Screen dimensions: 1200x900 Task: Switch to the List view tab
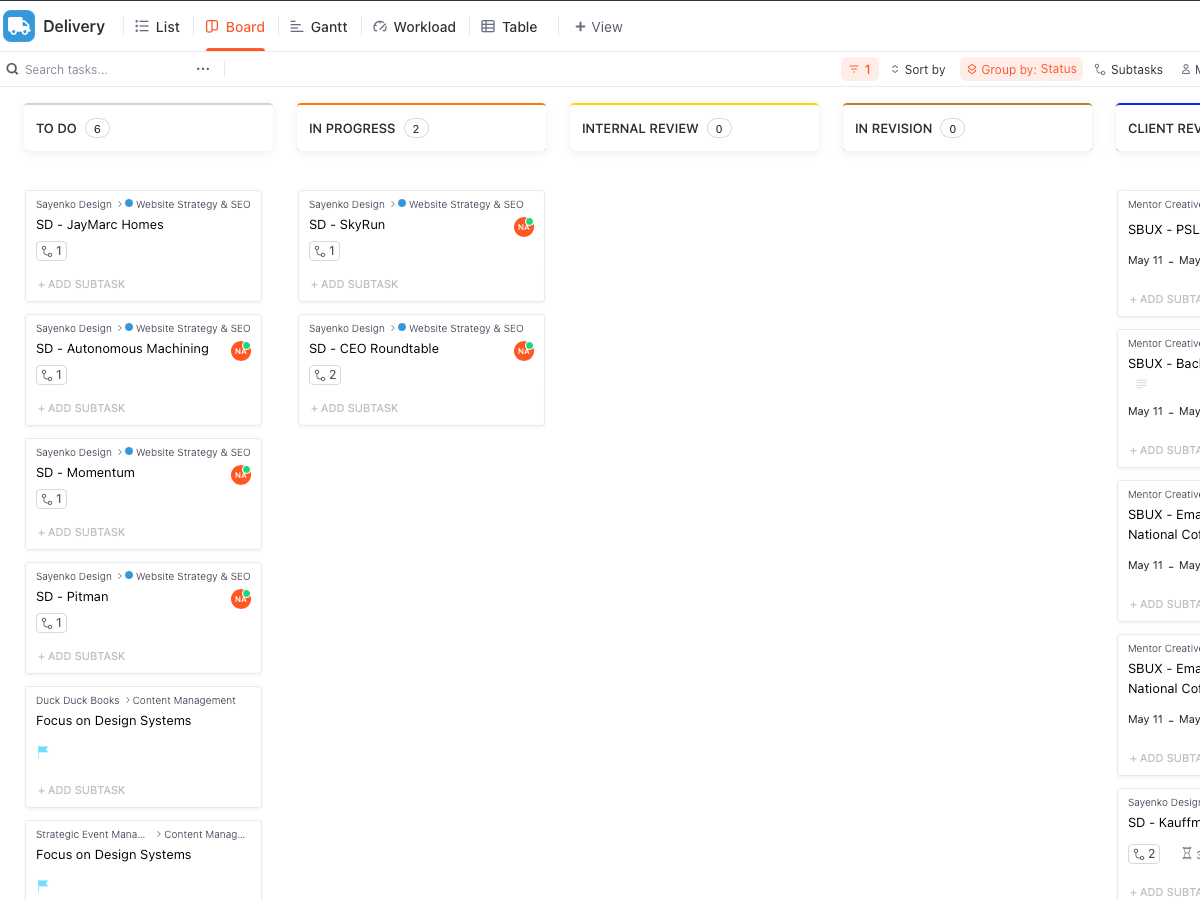(157, 27)
